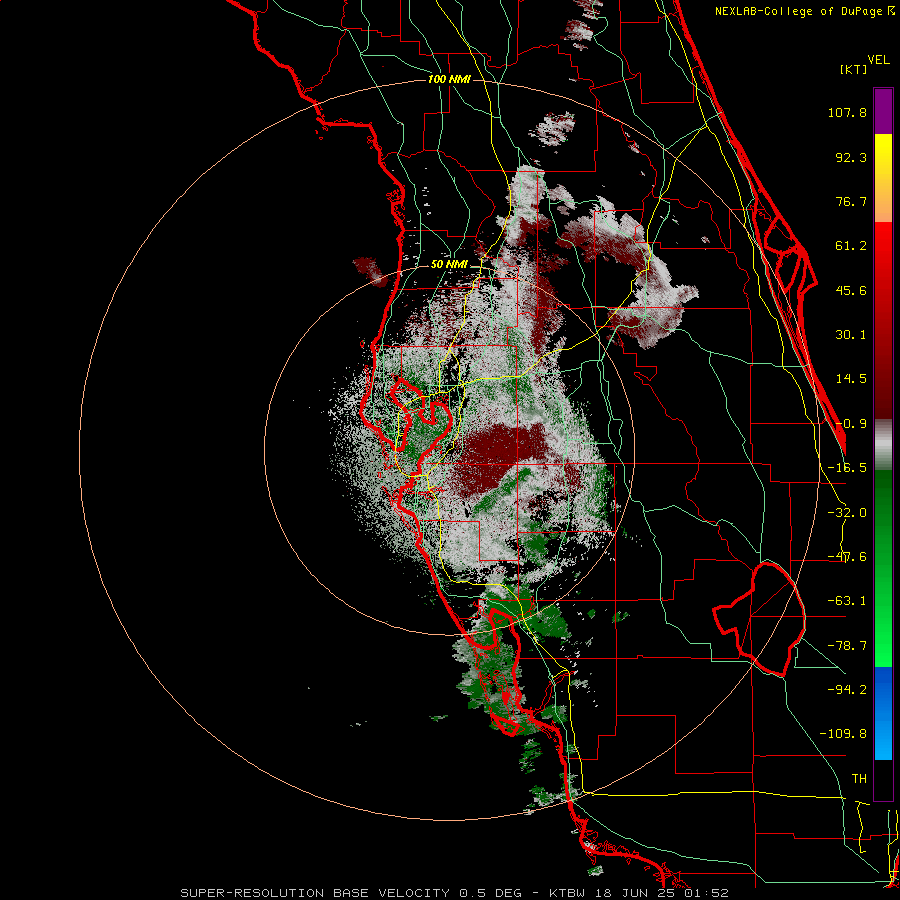The height and width of the screenshot is (900, 900).
Task: Click the 76.7 legend value
Action: click(x=851, y=201)
